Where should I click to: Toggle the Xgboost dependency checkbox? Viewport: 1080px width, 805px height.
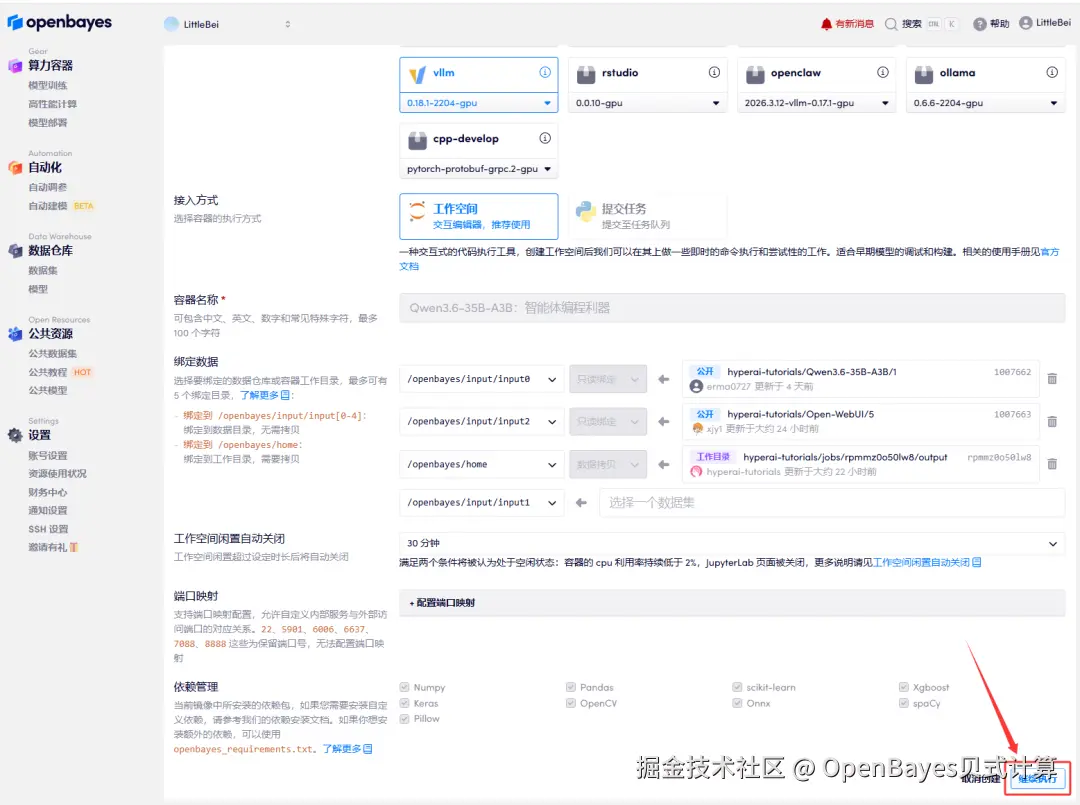904,687
